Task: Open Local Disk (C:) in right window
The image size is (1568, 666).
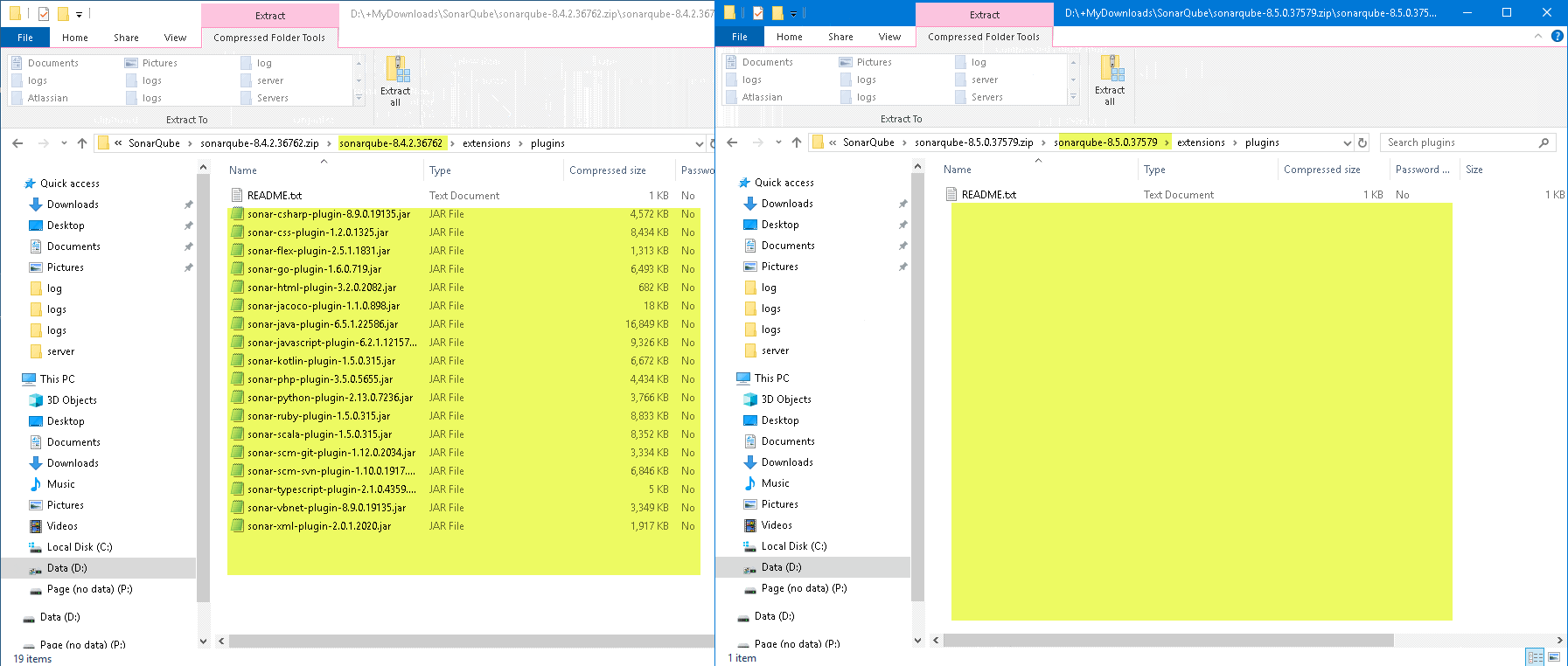Action: tap(794, 546)
